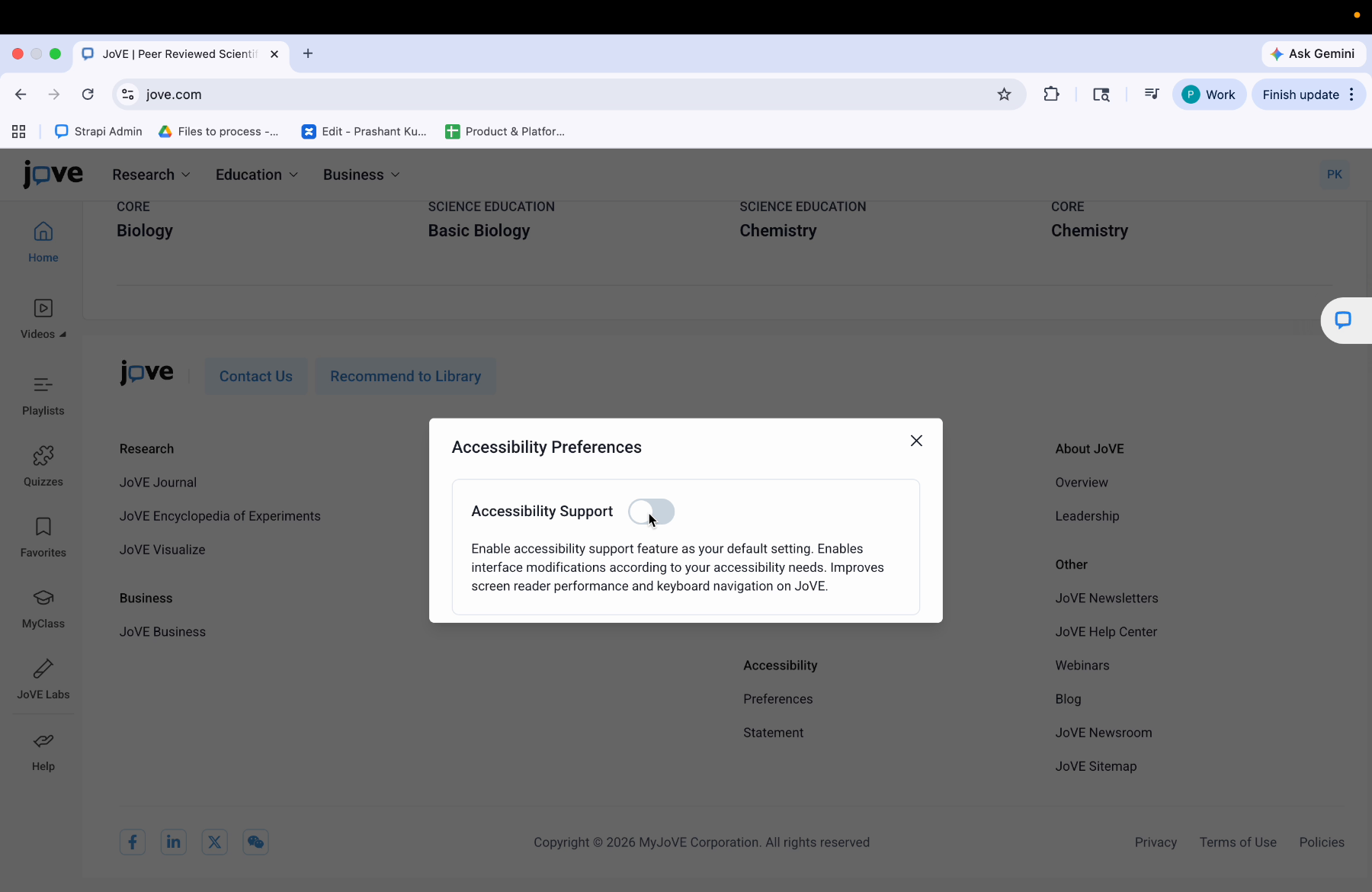Open the Science Education Basic Biology card

click(492, 220)
